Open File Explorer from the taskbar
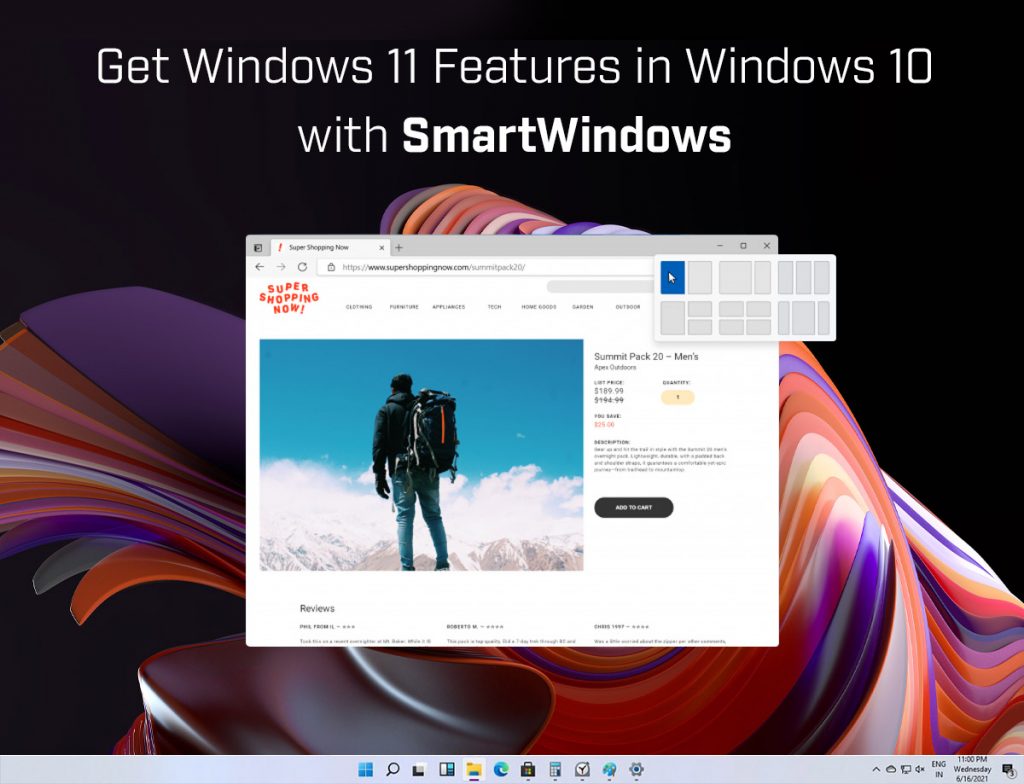1024x784 pixels. coord(474,770)
